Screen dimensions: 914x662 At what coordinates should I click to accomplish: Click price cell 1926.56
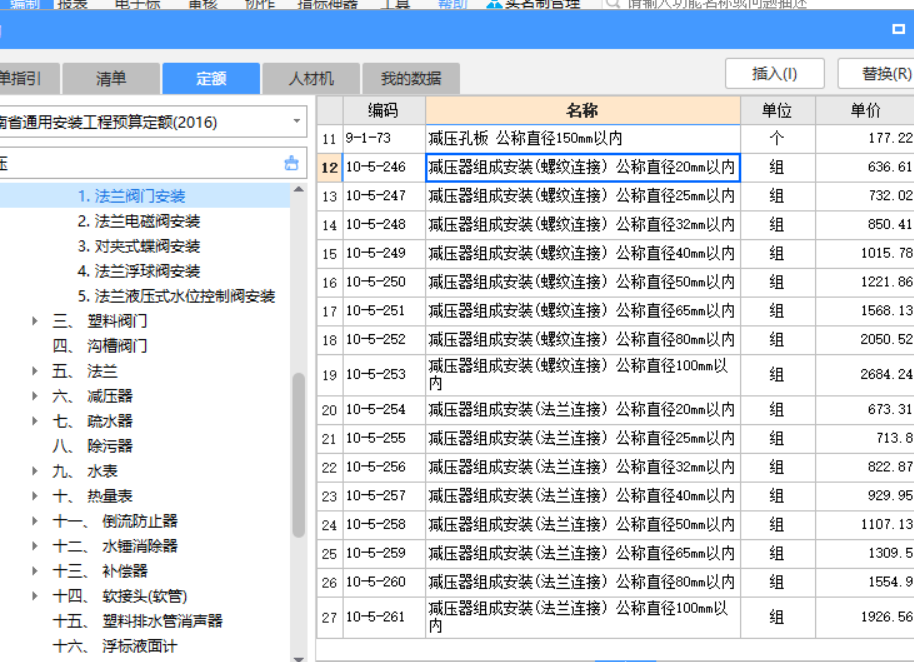pos(865,617)
